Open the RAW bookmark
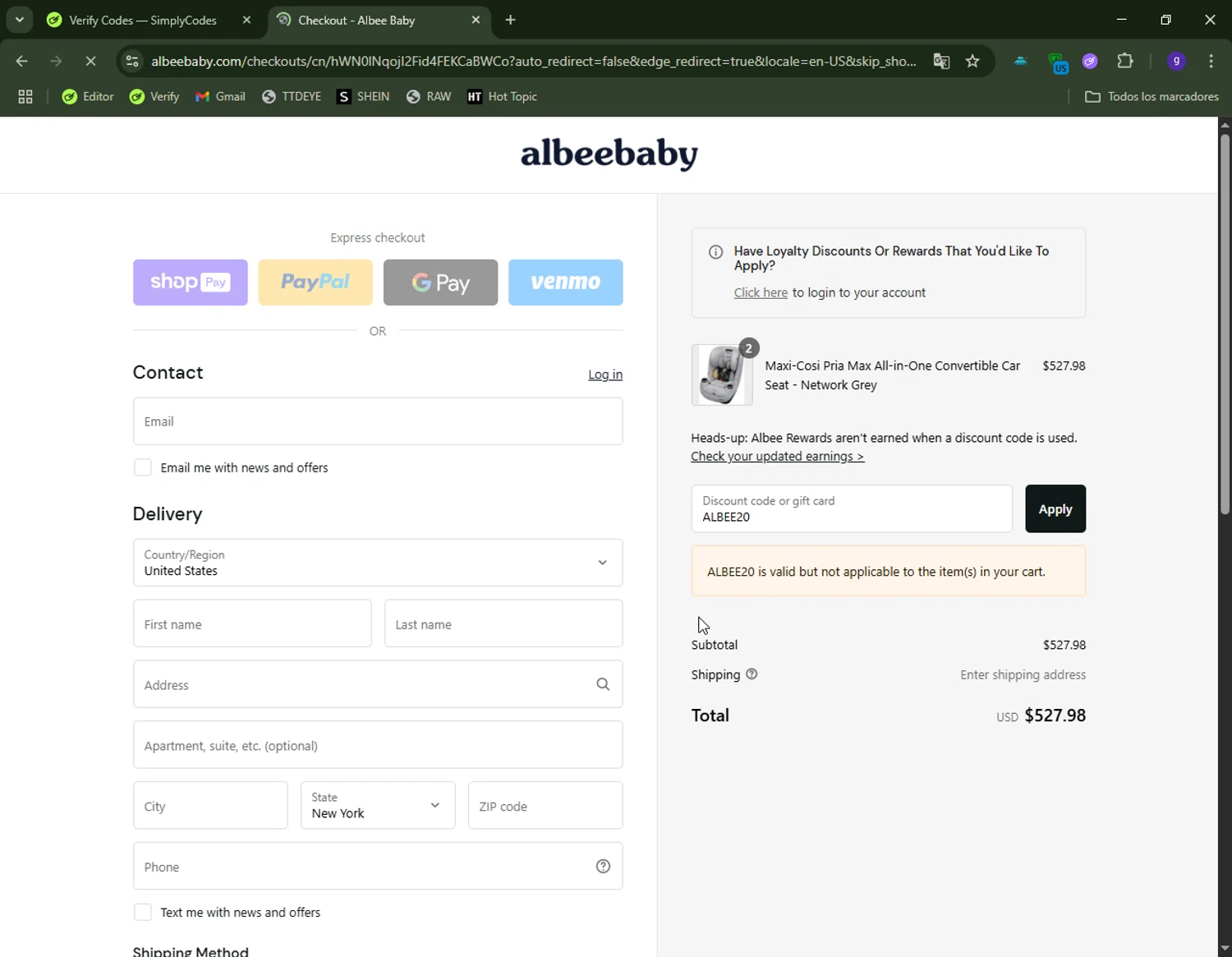 [x=429, y=97]
